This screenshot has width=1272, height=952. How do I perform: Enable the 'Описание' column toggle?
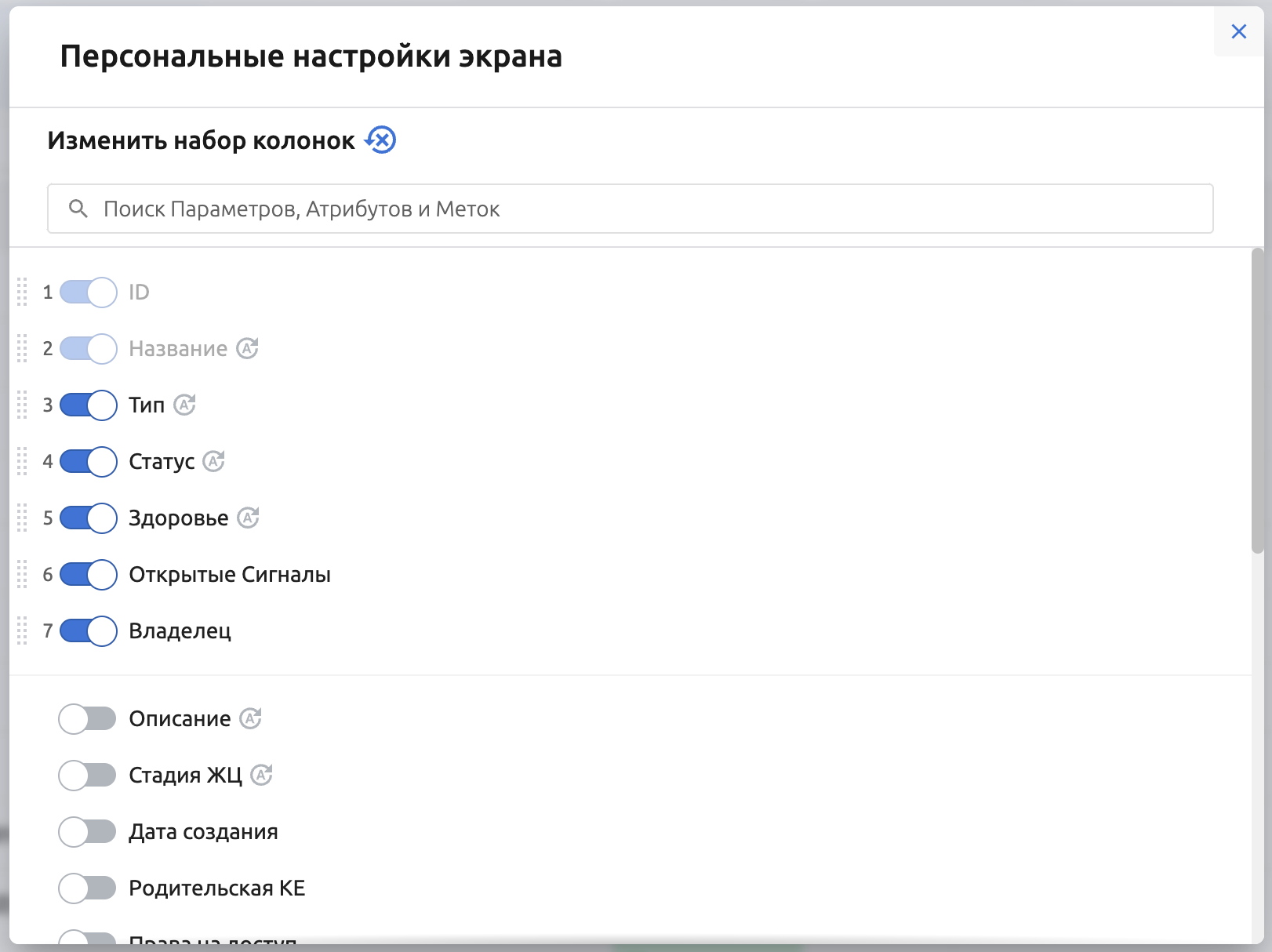[87, 718]
